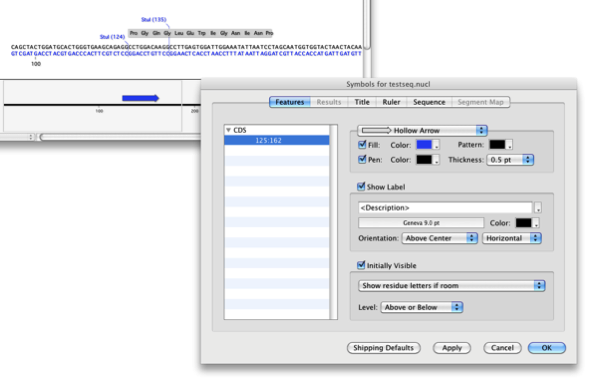
Task: Switch to the Ruler tab
Action: (x=391, y=102)
